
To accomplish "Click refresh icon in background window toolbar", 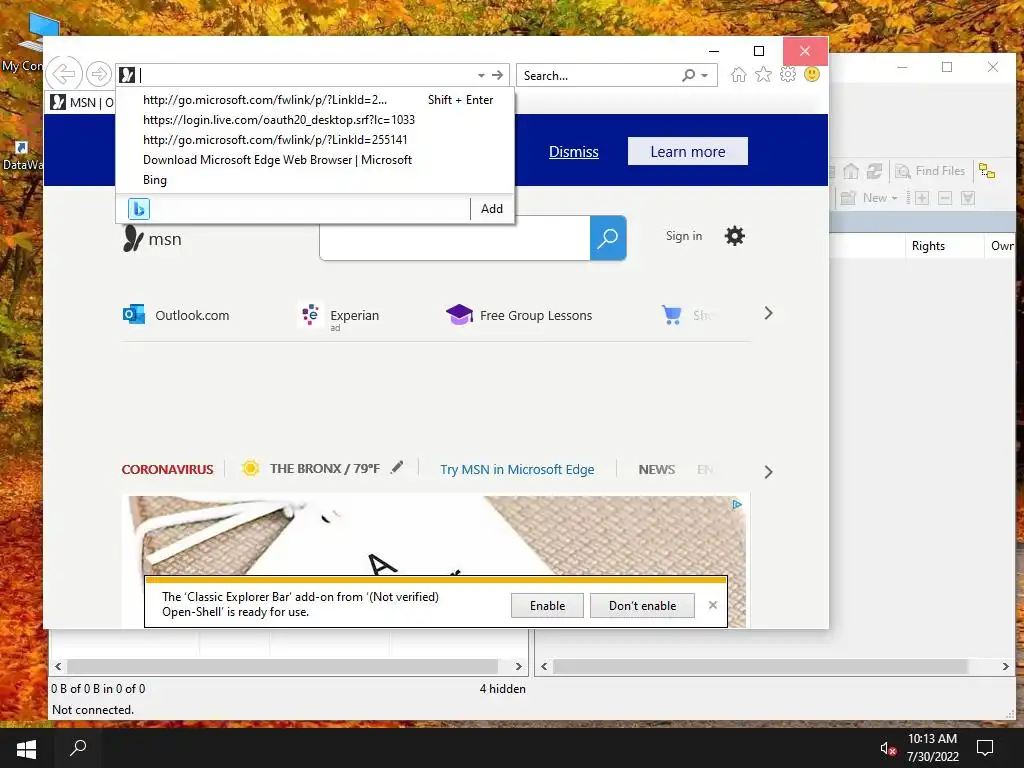I will coord(874,171).
